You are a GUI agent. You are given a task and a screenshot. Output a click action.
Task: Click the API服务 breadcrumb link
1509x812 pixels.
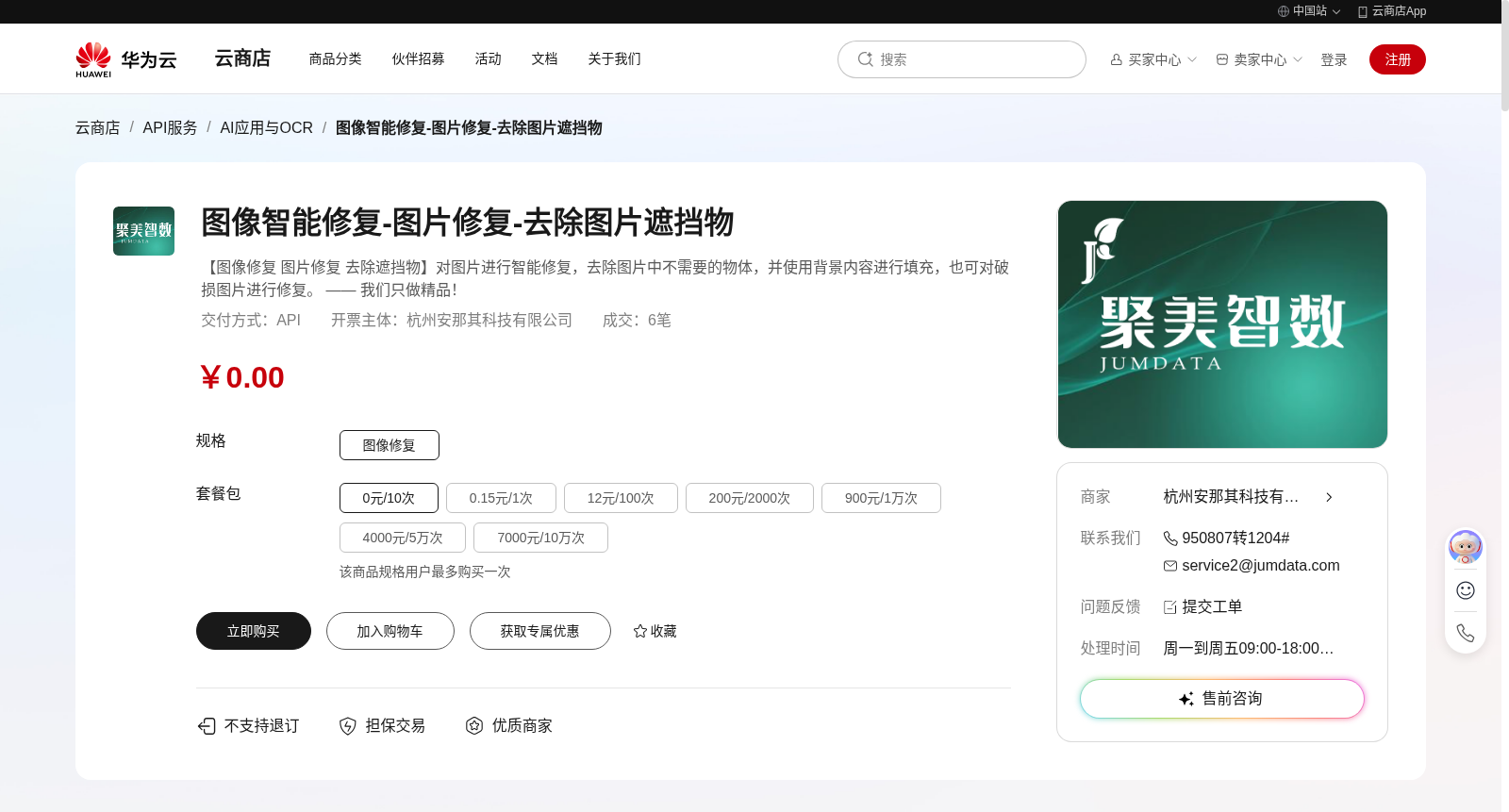tap(171, 127)
